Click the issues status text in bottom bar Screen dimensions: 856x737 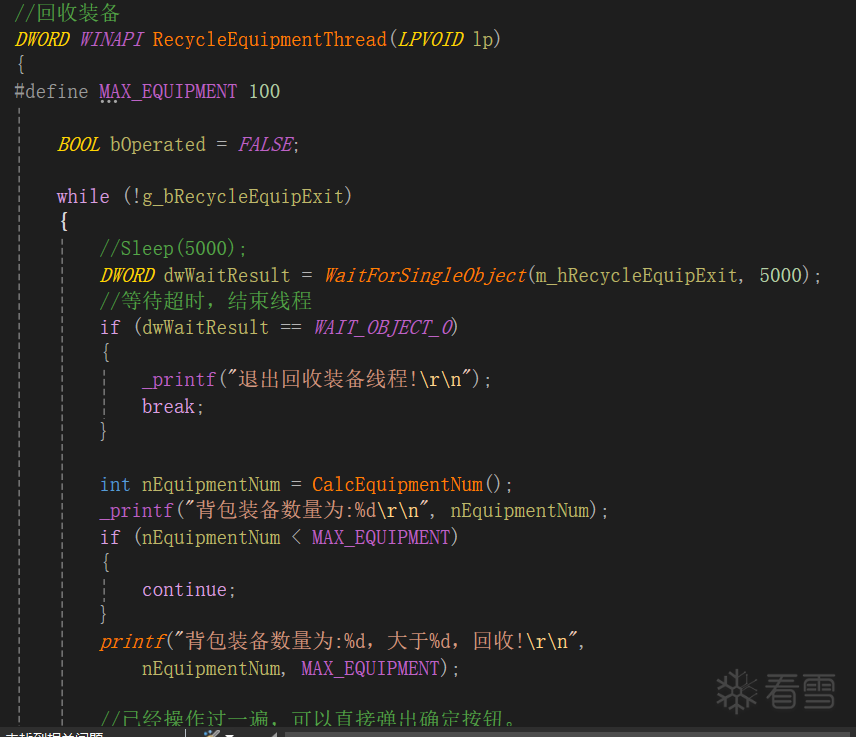tap(54, 733)
